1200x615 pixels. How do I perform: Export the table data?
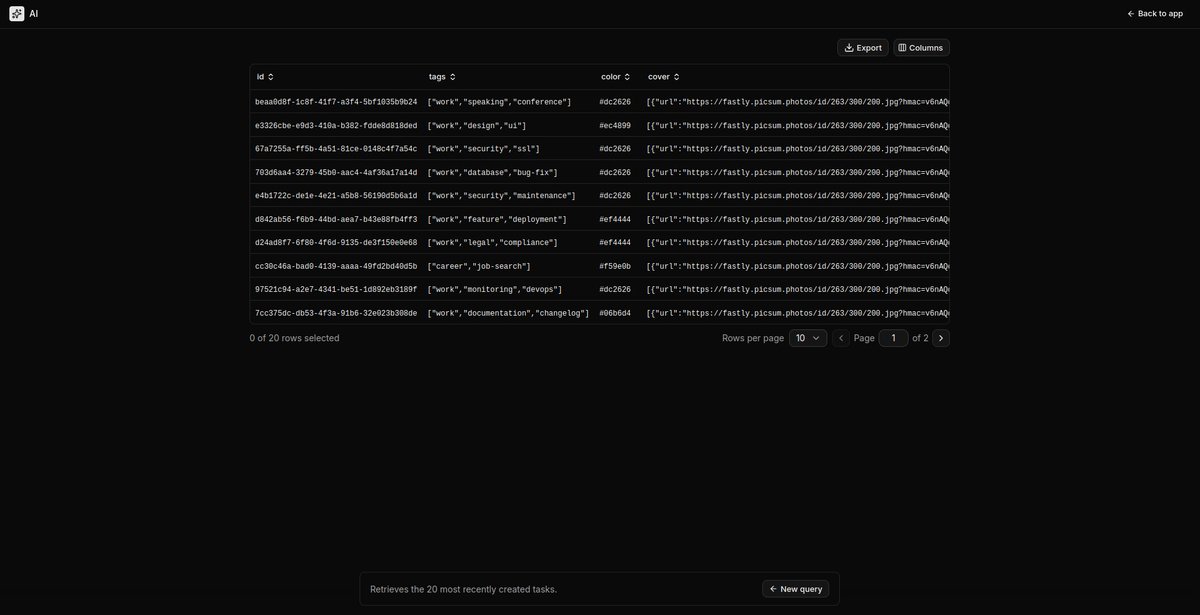pos(863,48)
